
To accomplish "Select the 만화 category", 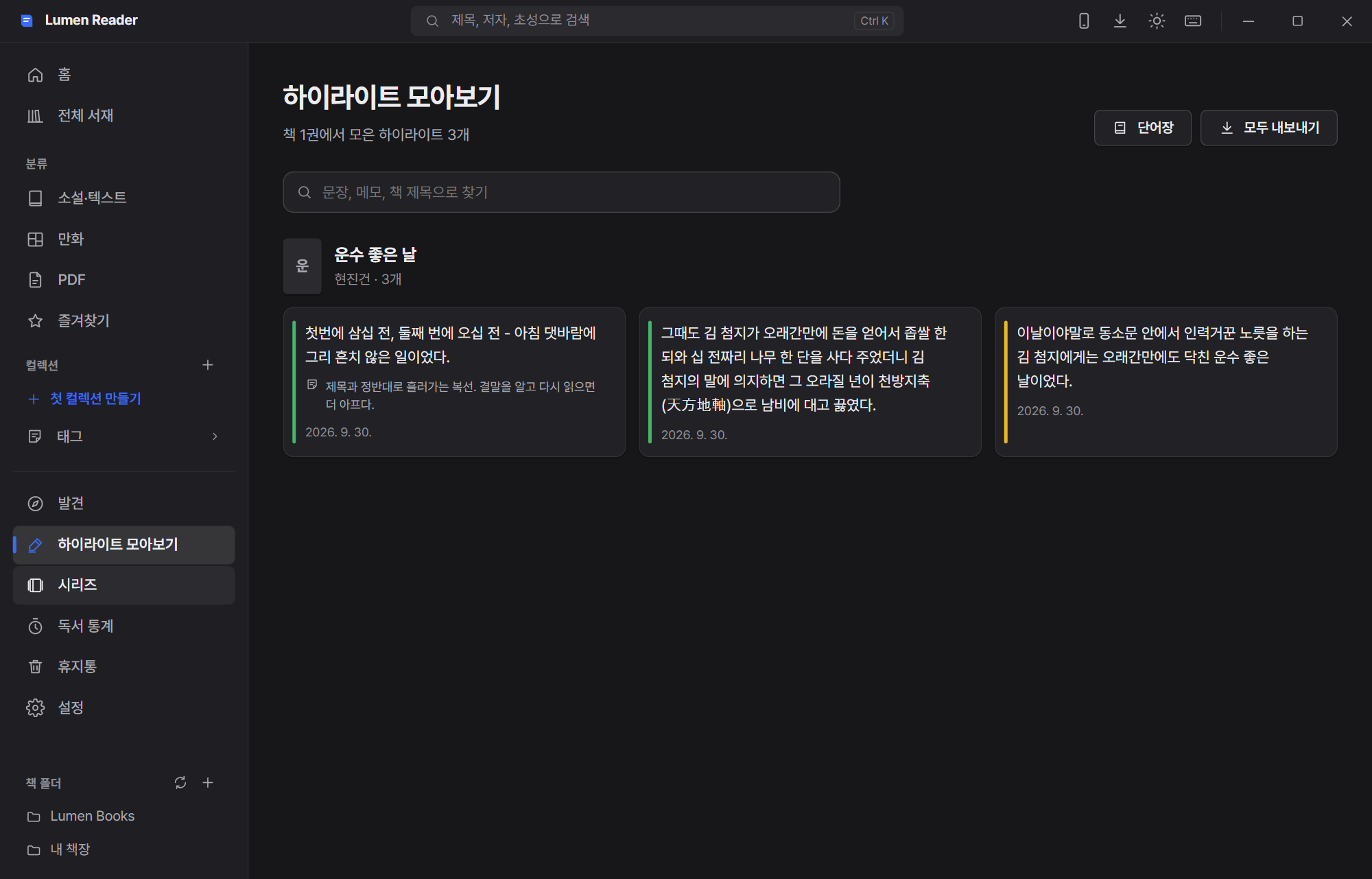I will 123,239.
